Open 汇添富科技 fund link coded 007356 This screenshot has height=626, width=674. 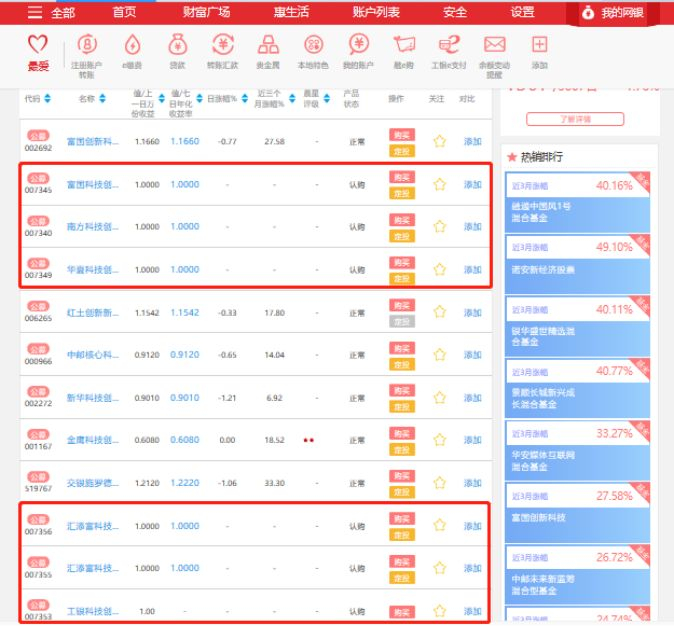(92, 526)
